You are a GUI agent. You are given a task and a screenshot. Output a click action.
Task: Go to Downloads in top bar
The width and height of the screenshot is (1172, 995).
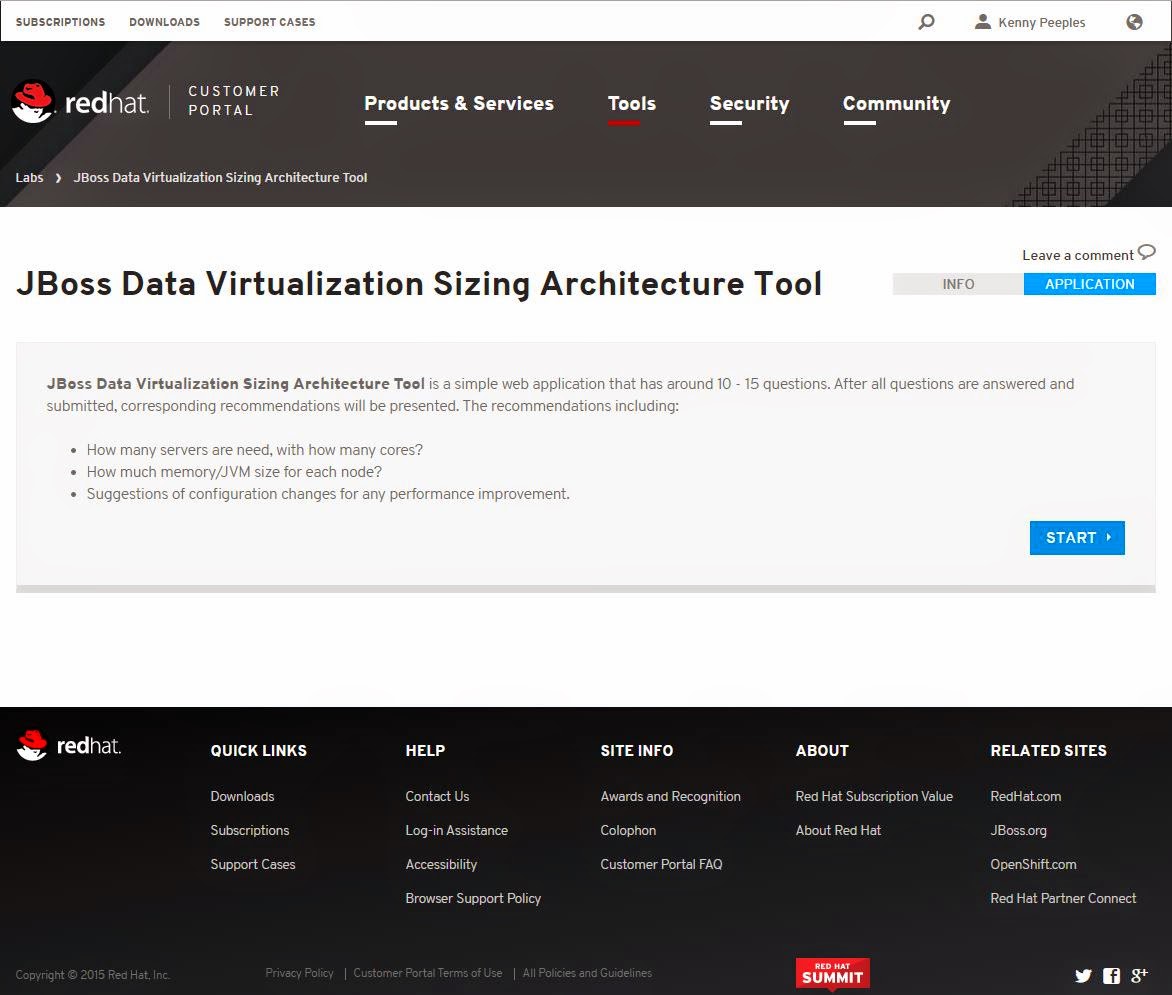point(164,22)
